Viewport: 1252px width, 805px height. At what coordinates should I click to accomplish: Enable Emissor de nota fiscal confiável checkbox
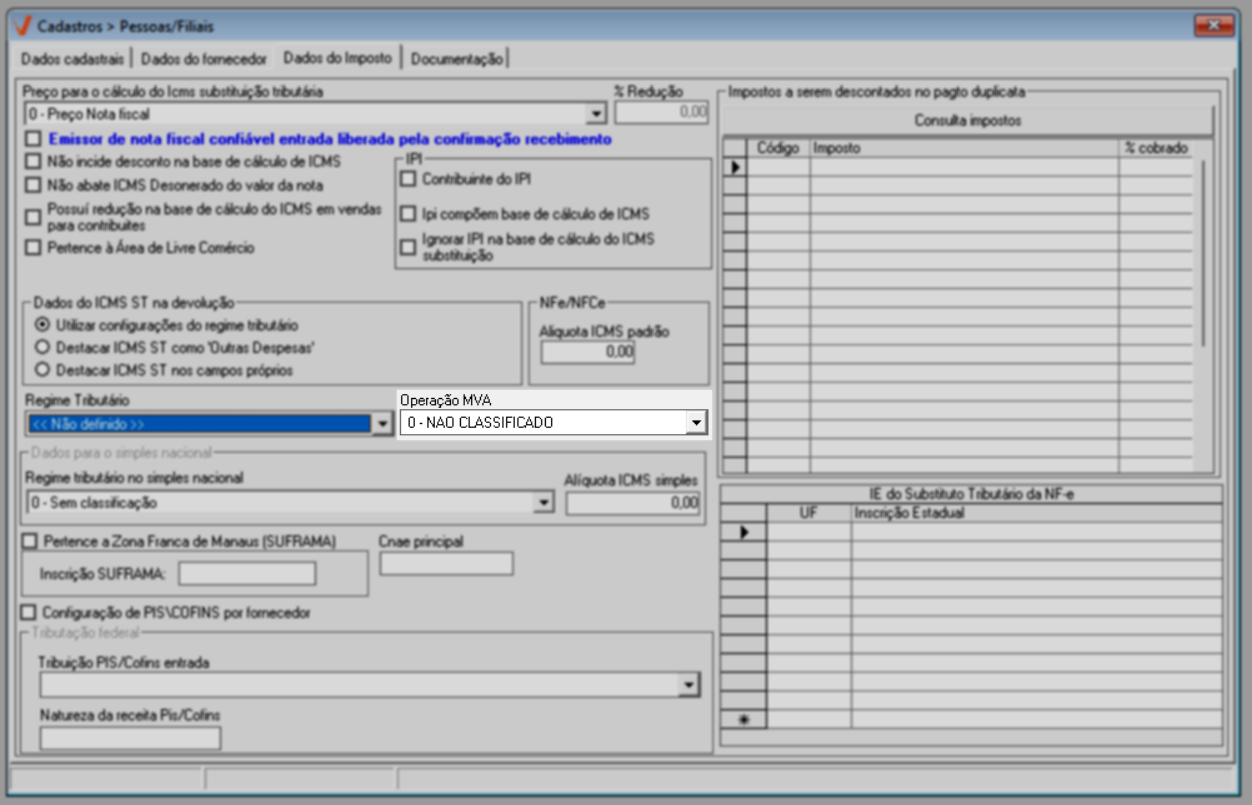click(x=34, y=139)
